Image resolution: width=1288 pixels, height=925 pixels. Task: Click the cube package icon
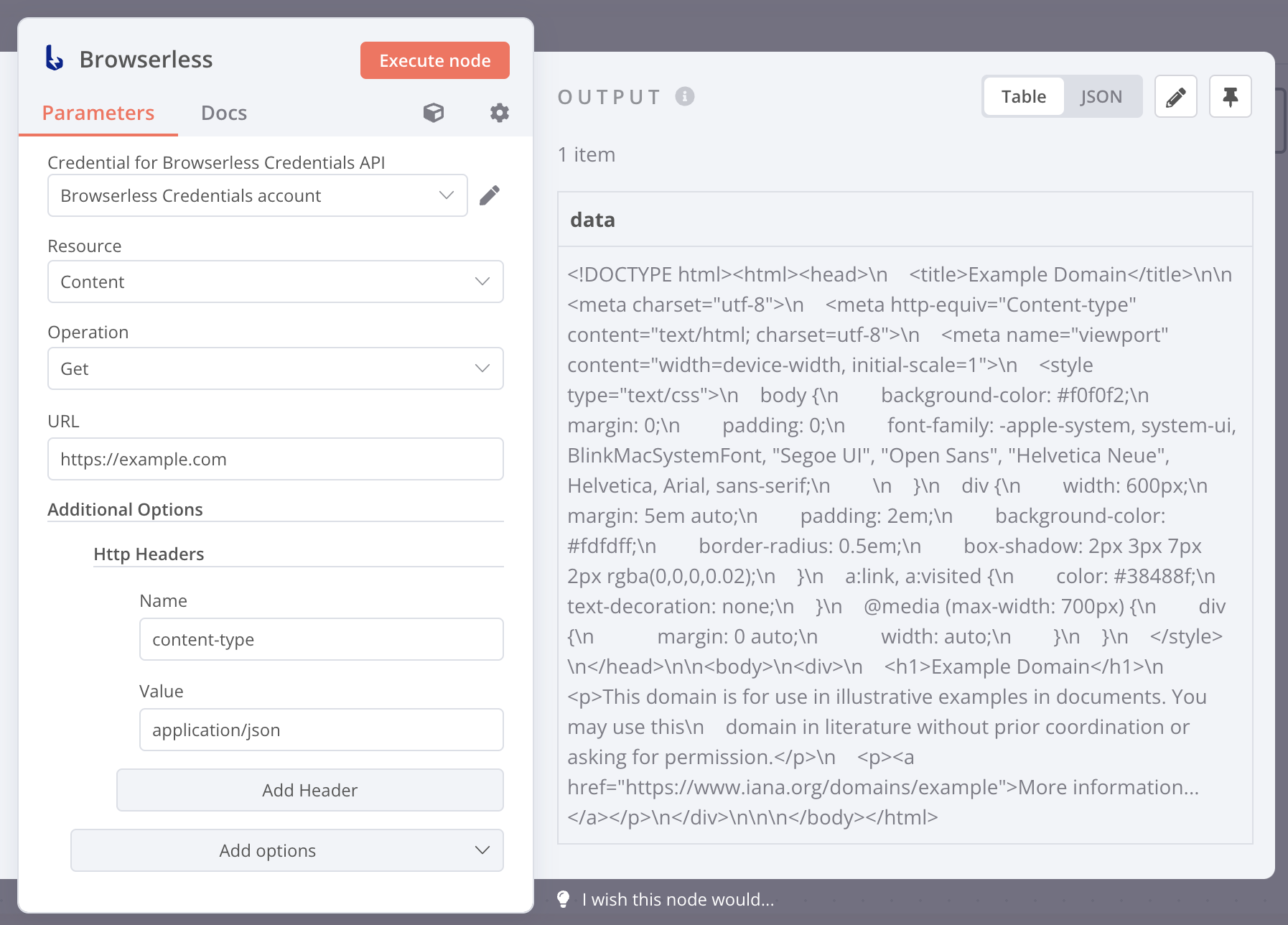pyautogui.click(x=434, y=113)
